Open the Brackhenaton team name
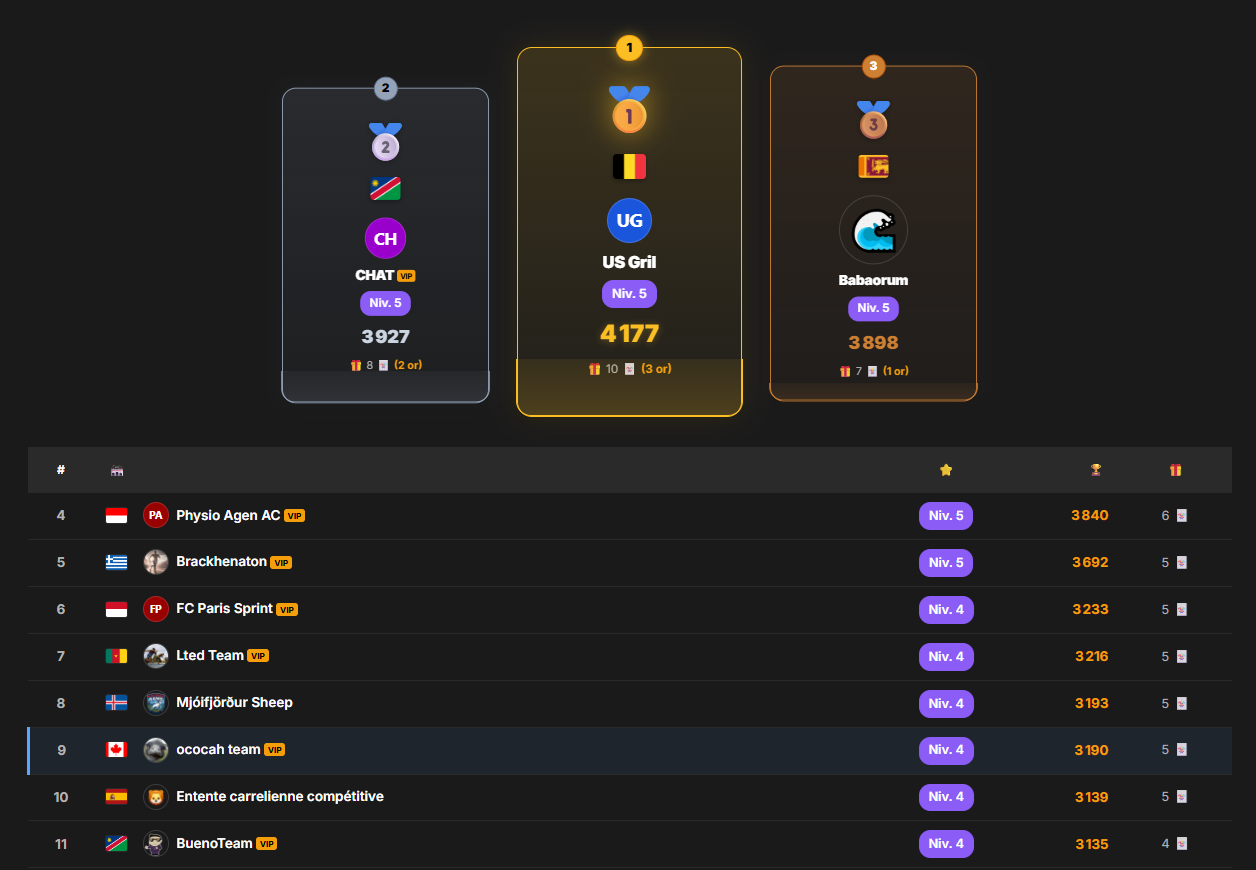1256x870 pixels. pyautogui.click(x=222, y=562)
